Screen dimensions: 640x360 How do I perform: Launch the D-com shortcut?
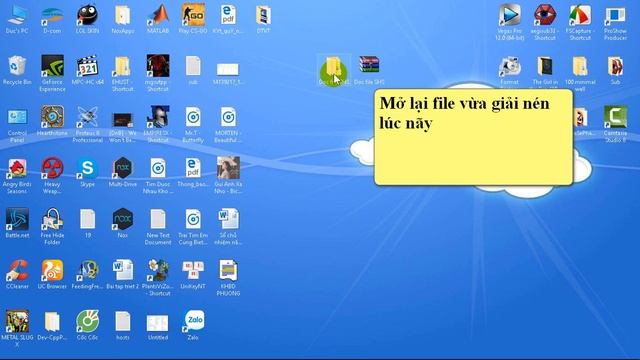[x=52, y=19]
